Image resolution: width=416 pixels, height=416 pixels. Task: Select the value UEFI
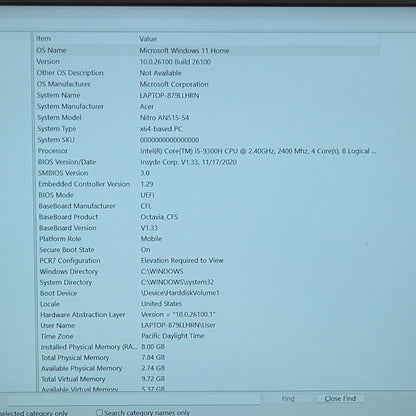click(148, 195)
